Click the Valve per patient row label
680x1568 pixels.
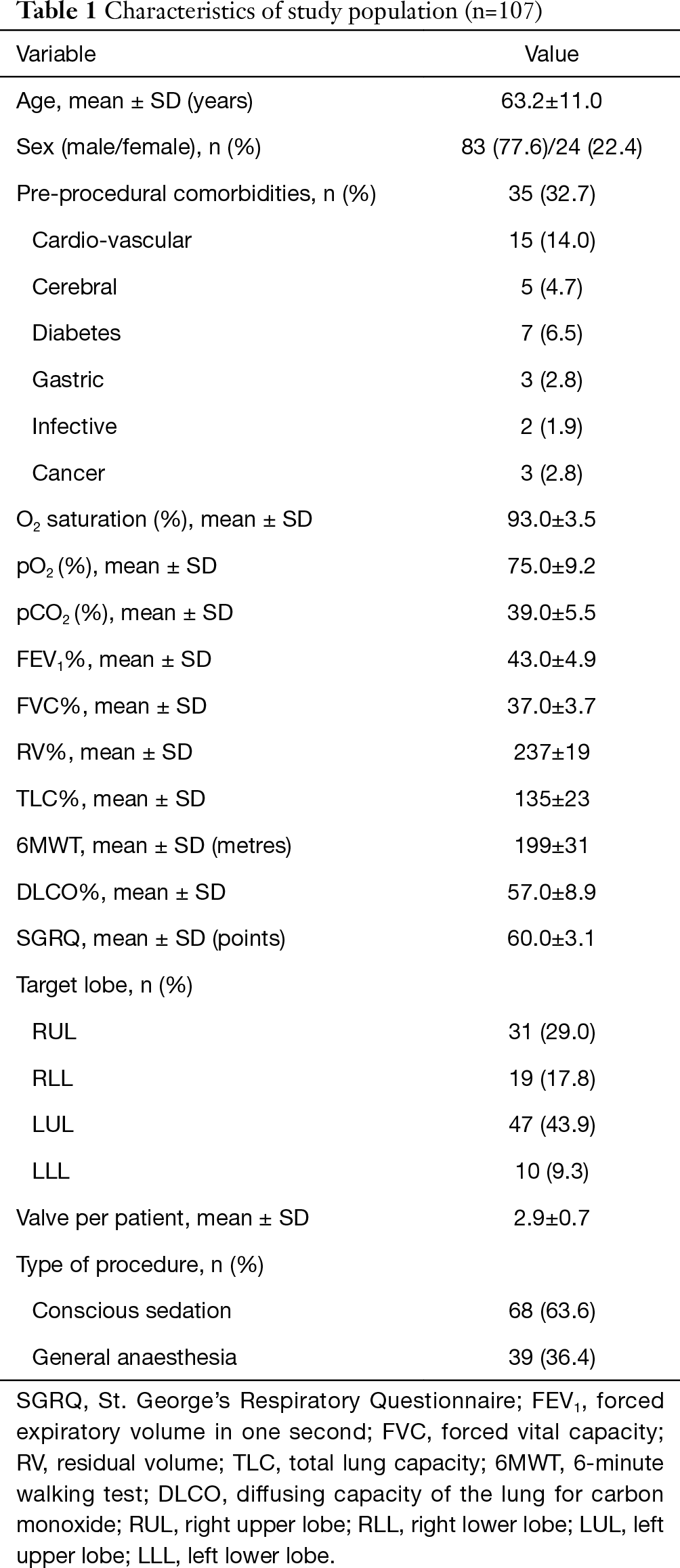point(163,1218)
